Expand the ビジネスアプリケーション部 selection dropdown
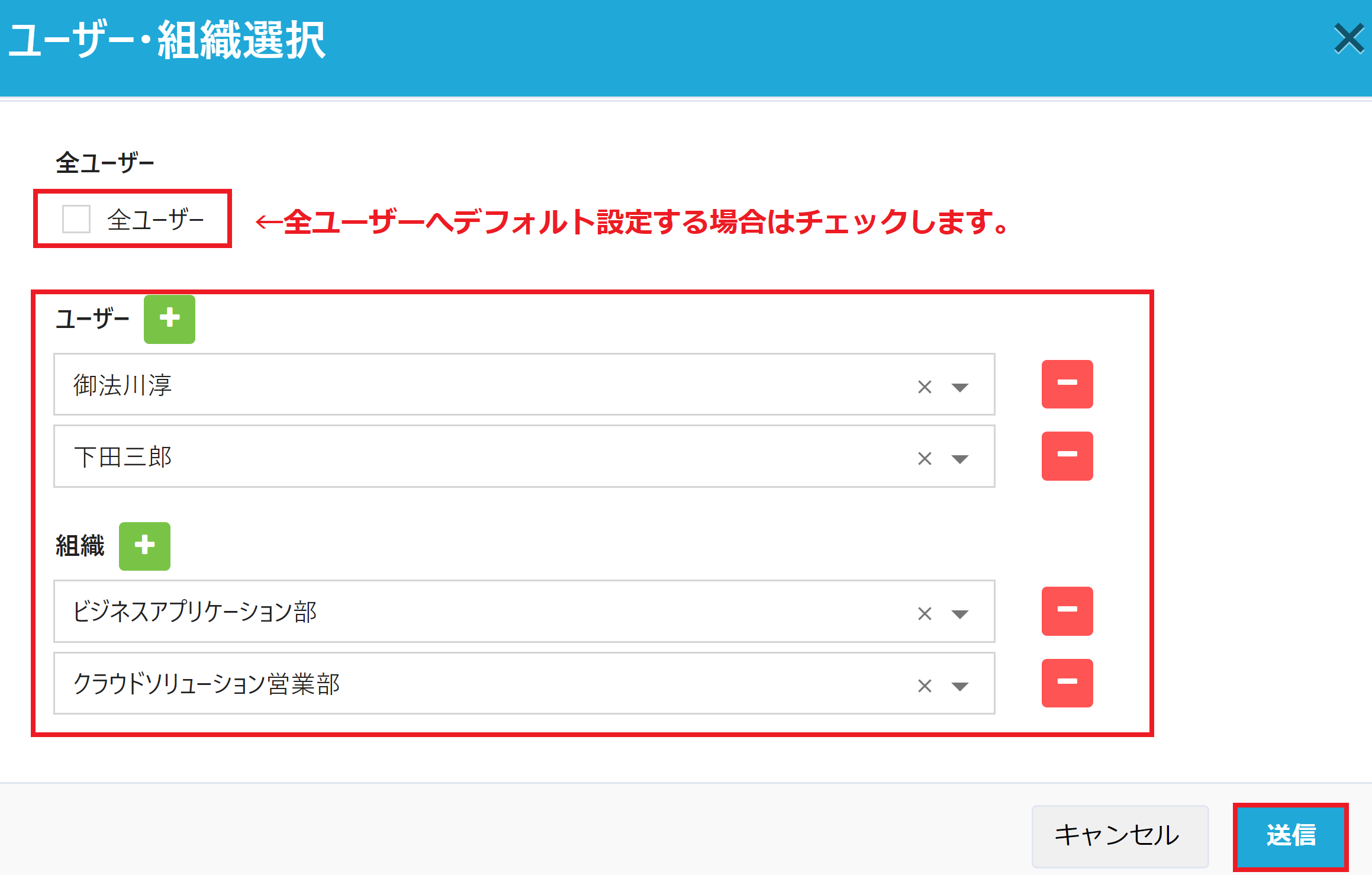 (x=960, y=614)
